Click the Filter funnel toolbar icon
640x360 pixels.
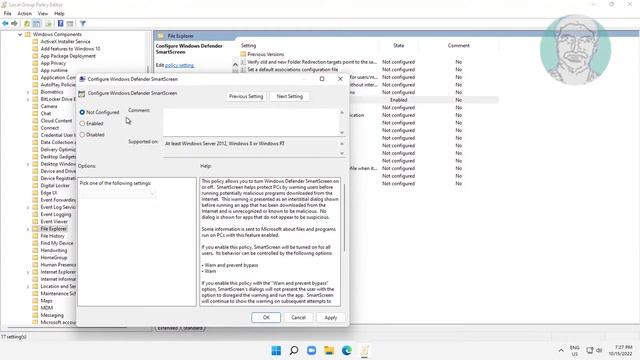[83, 24]
